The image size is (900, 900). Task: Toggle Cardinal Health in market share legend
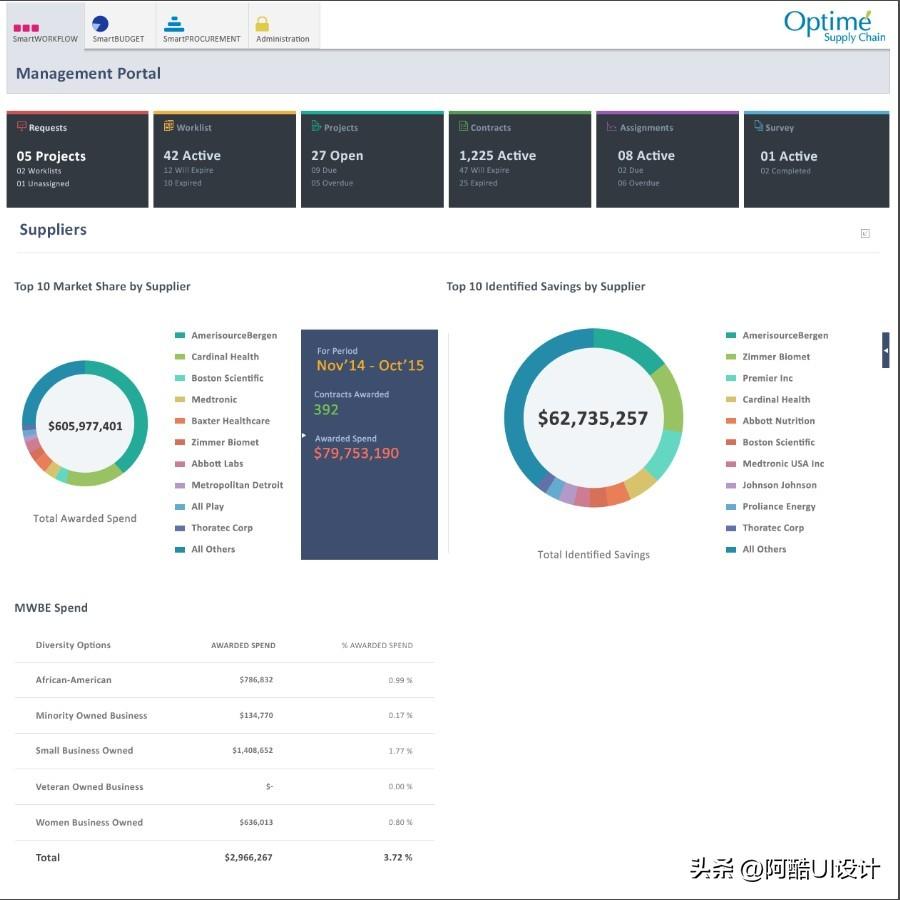pyautogui.click(x=225, y=357)
